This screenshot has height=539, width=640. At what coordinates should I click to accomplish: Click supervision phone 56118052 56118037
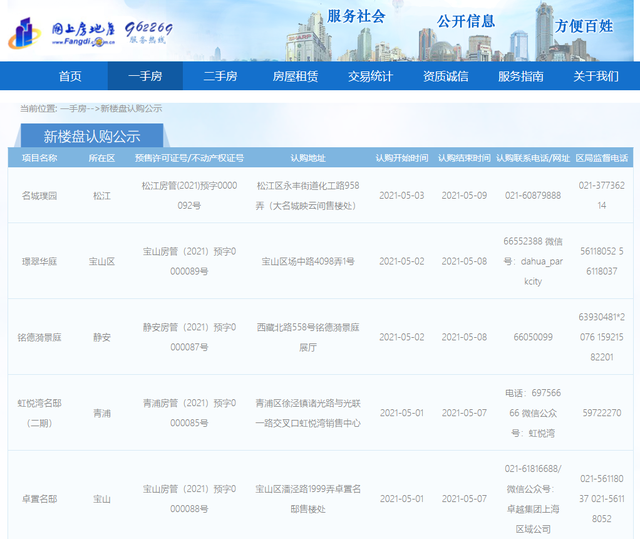point(602,261)
